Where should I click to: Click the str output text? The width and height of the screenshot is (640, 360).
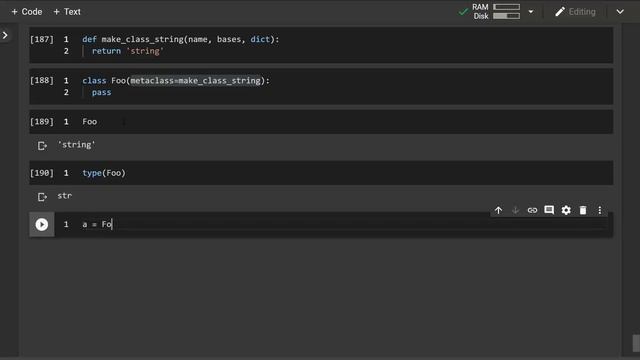(64, 196)
